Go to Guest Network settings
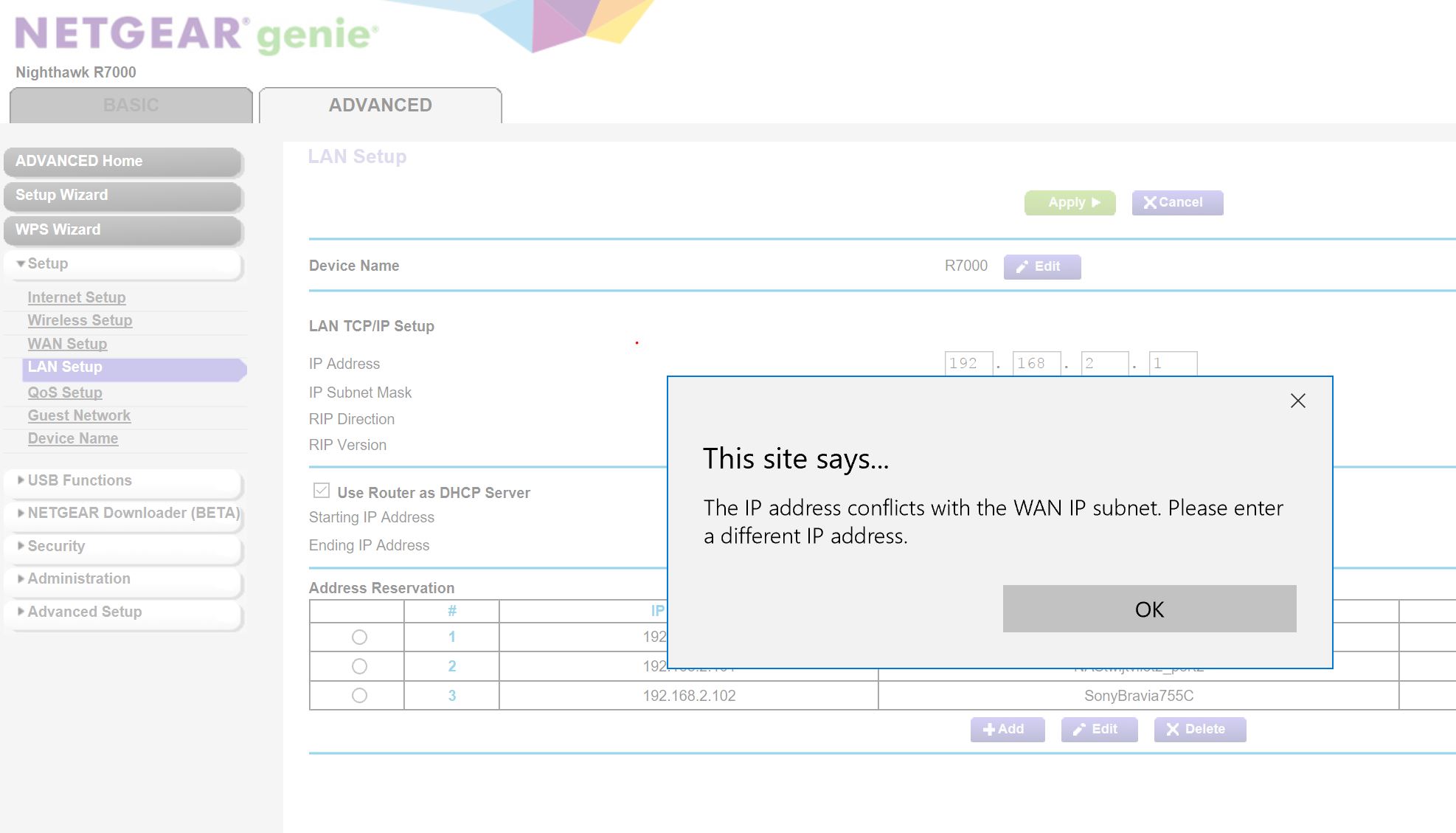Viewport: 1456px width, 833px height. (x=79, y=415)
